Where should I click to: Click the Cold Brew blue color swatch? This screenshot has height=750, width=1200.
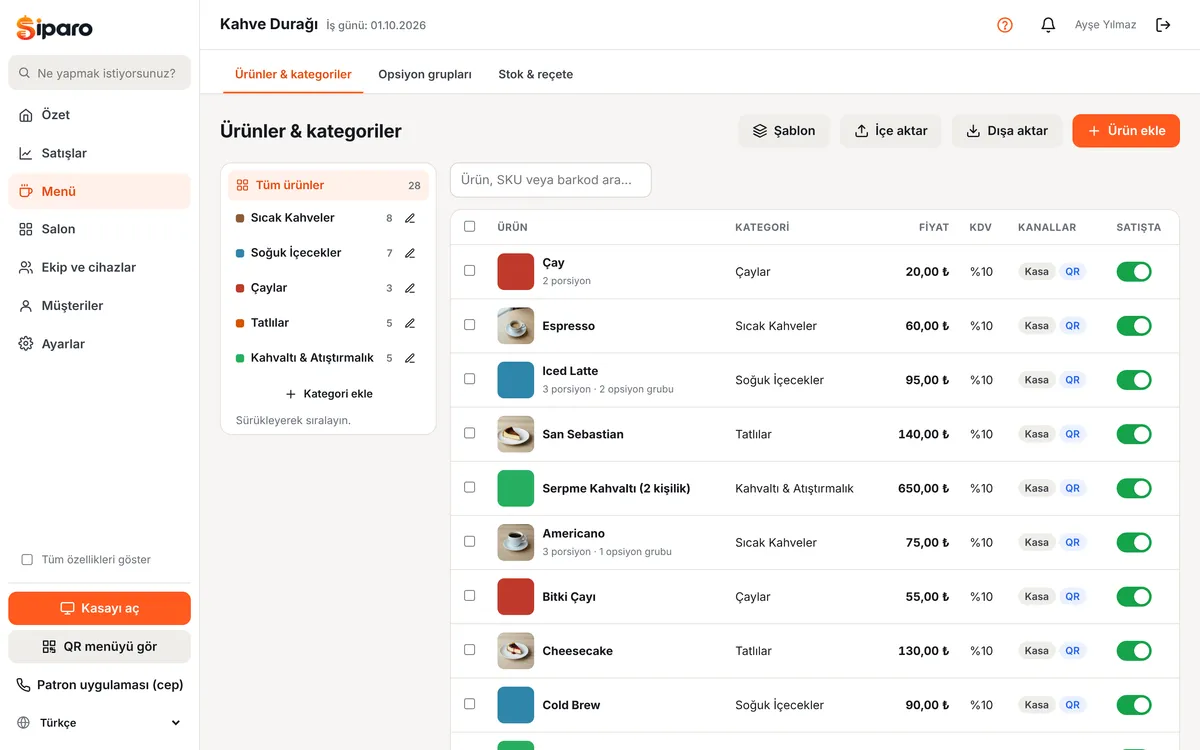[516, 705]
